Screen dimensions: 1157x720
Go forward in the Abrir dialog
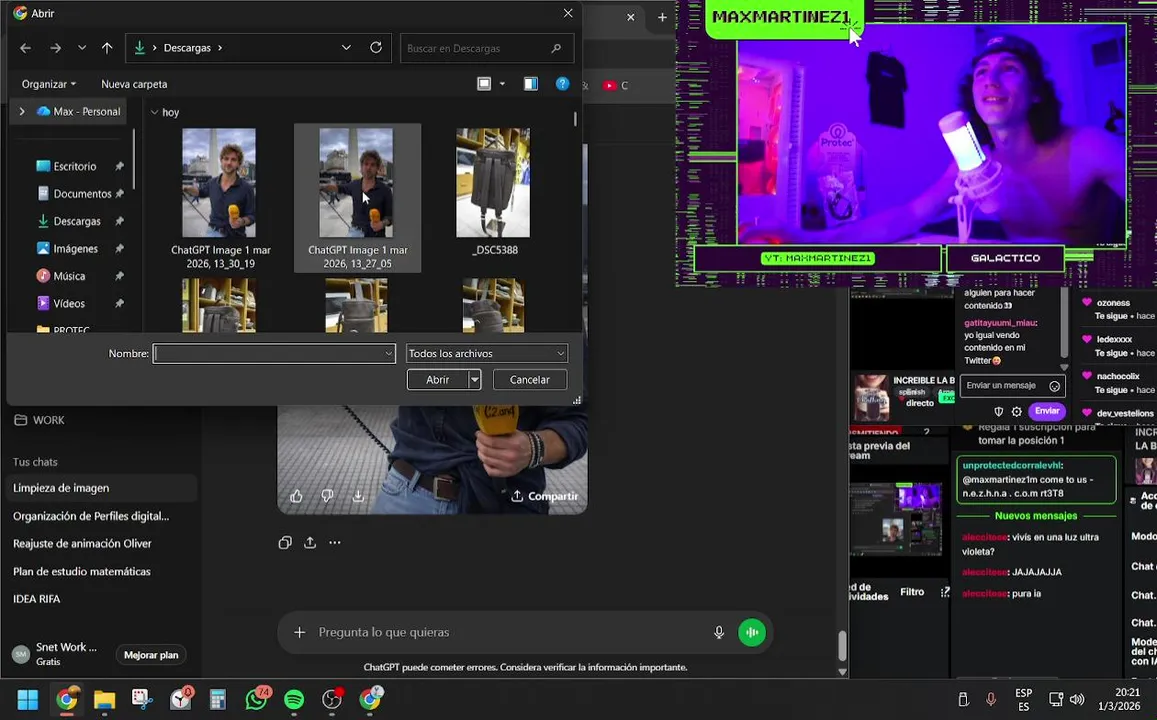click(55, 48)
